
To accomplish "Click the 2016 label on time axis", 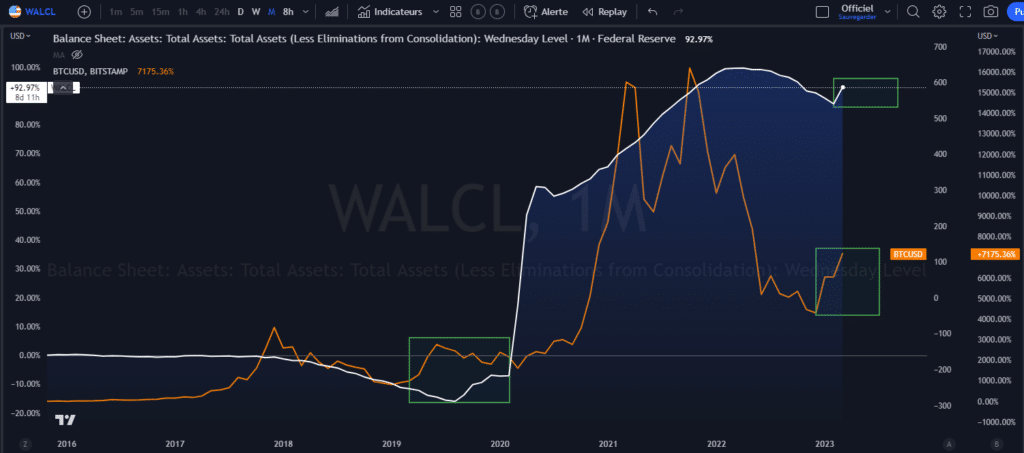I will pyautogui.click(x=66, y=444).
